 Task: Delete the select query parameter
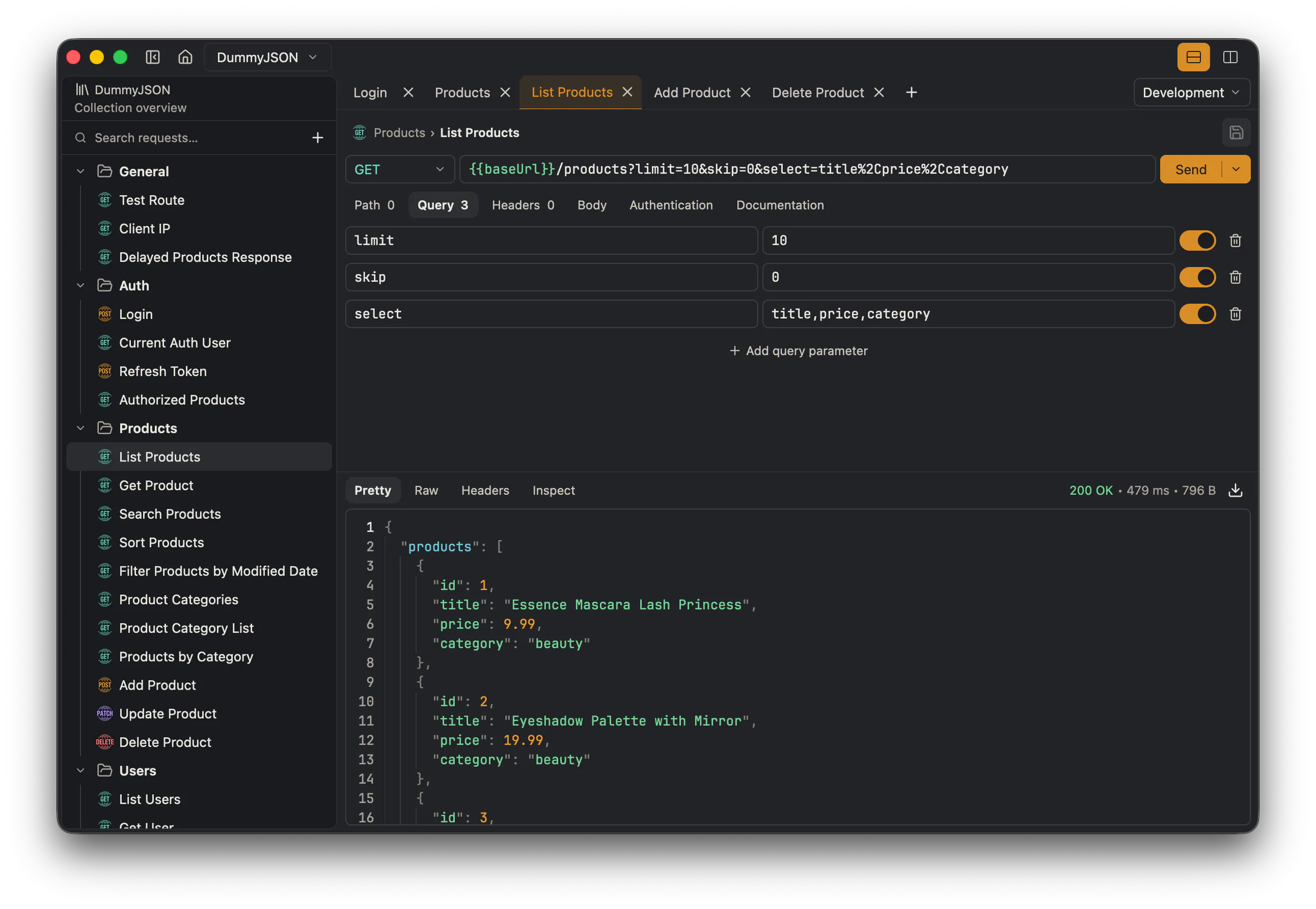pos(1235,314)
